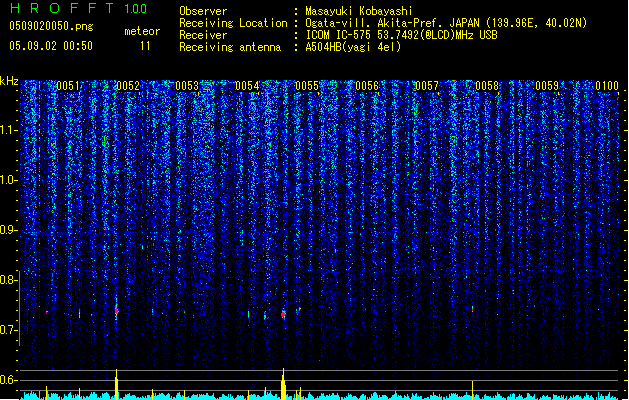Click the 0056 time marker
The image size is (629, 400).
367,86
